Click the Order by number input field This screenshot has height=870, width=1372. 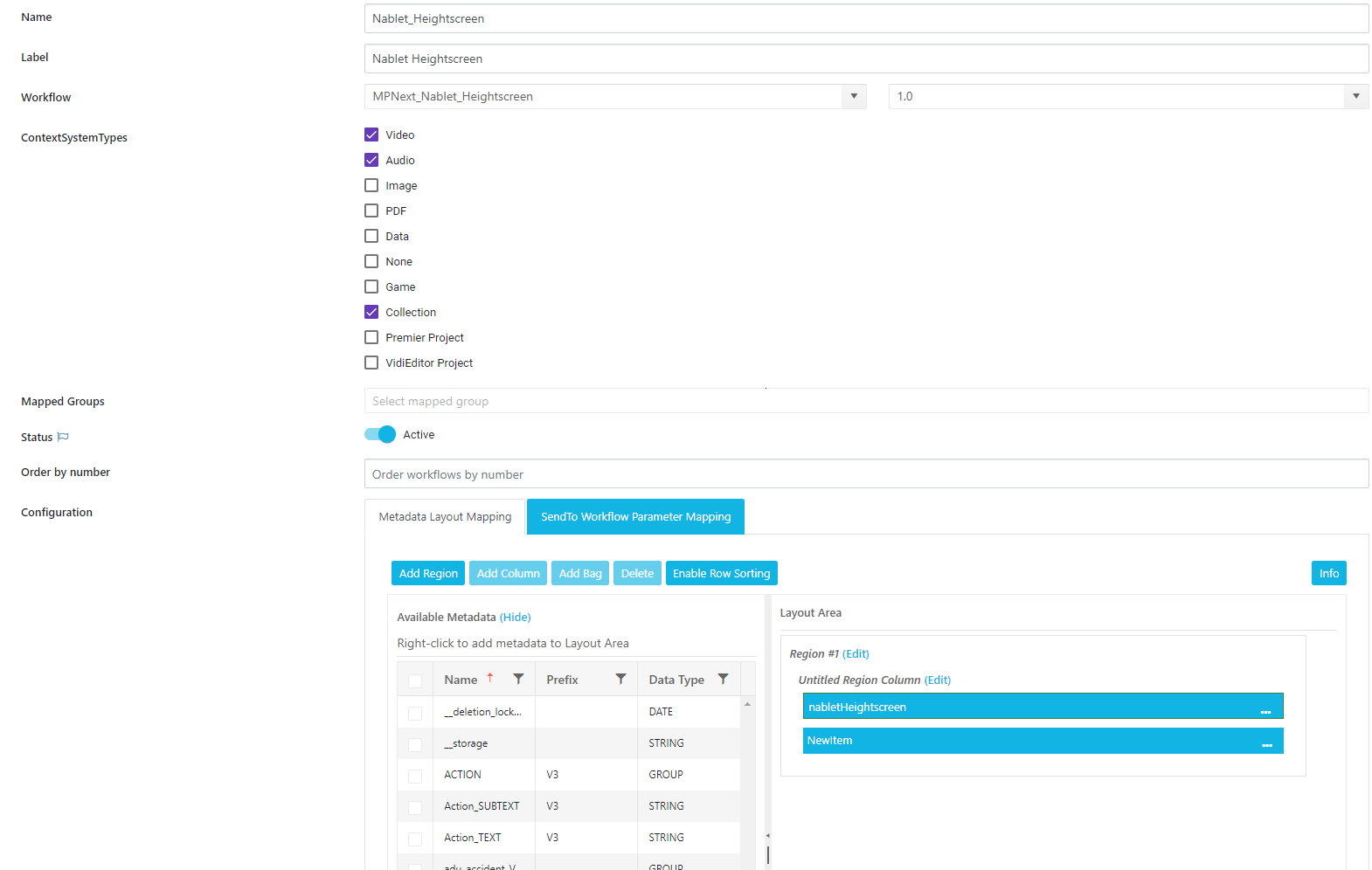(x=865, y=474)
